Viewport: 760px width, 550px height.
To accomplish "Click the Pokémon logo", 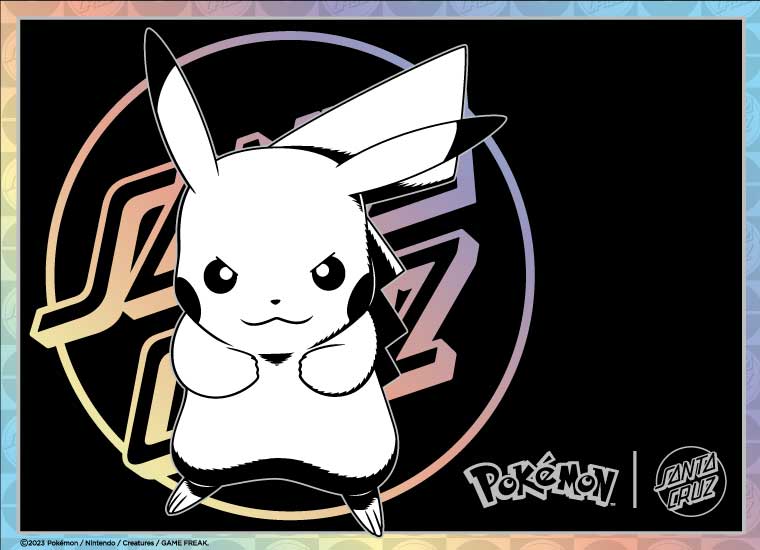I will (x=540, y=480).
